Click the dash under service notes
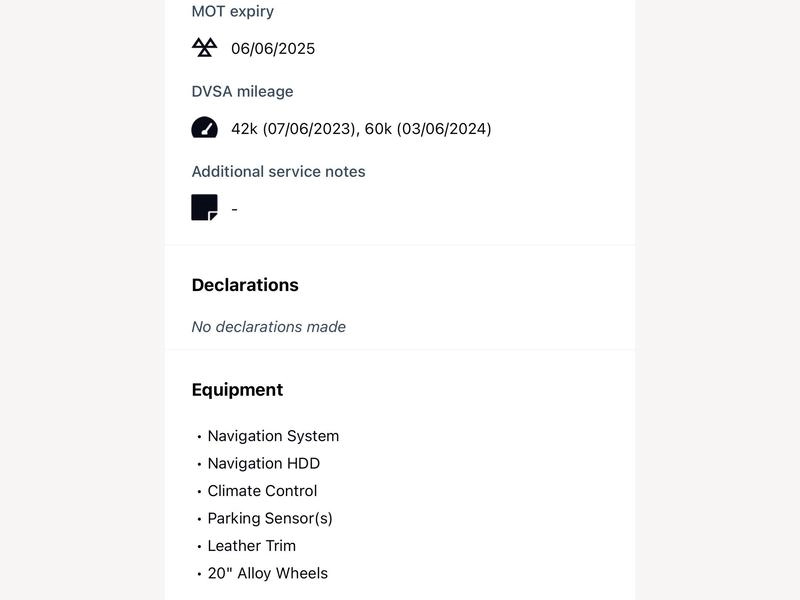This screenshot has width=800, height=600. point(234,209)
